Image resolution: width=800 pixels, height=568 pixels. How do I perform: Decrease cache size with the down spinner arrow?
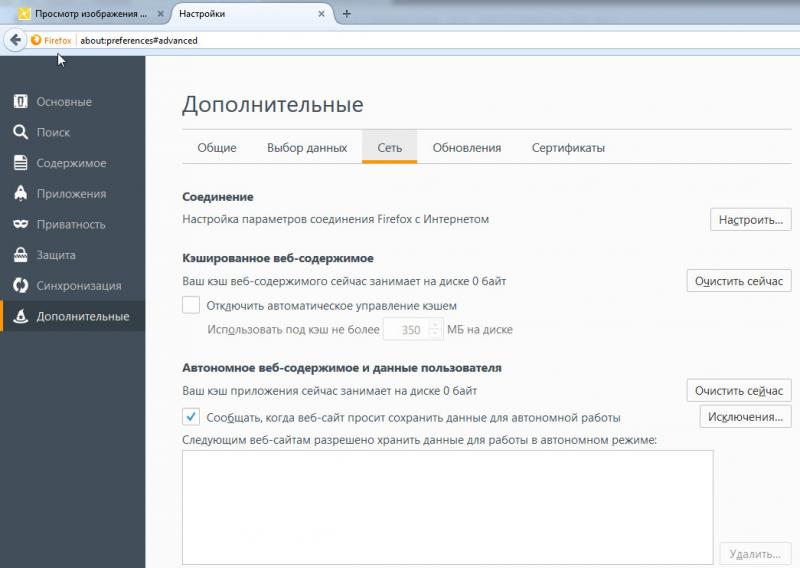[435, 334]
